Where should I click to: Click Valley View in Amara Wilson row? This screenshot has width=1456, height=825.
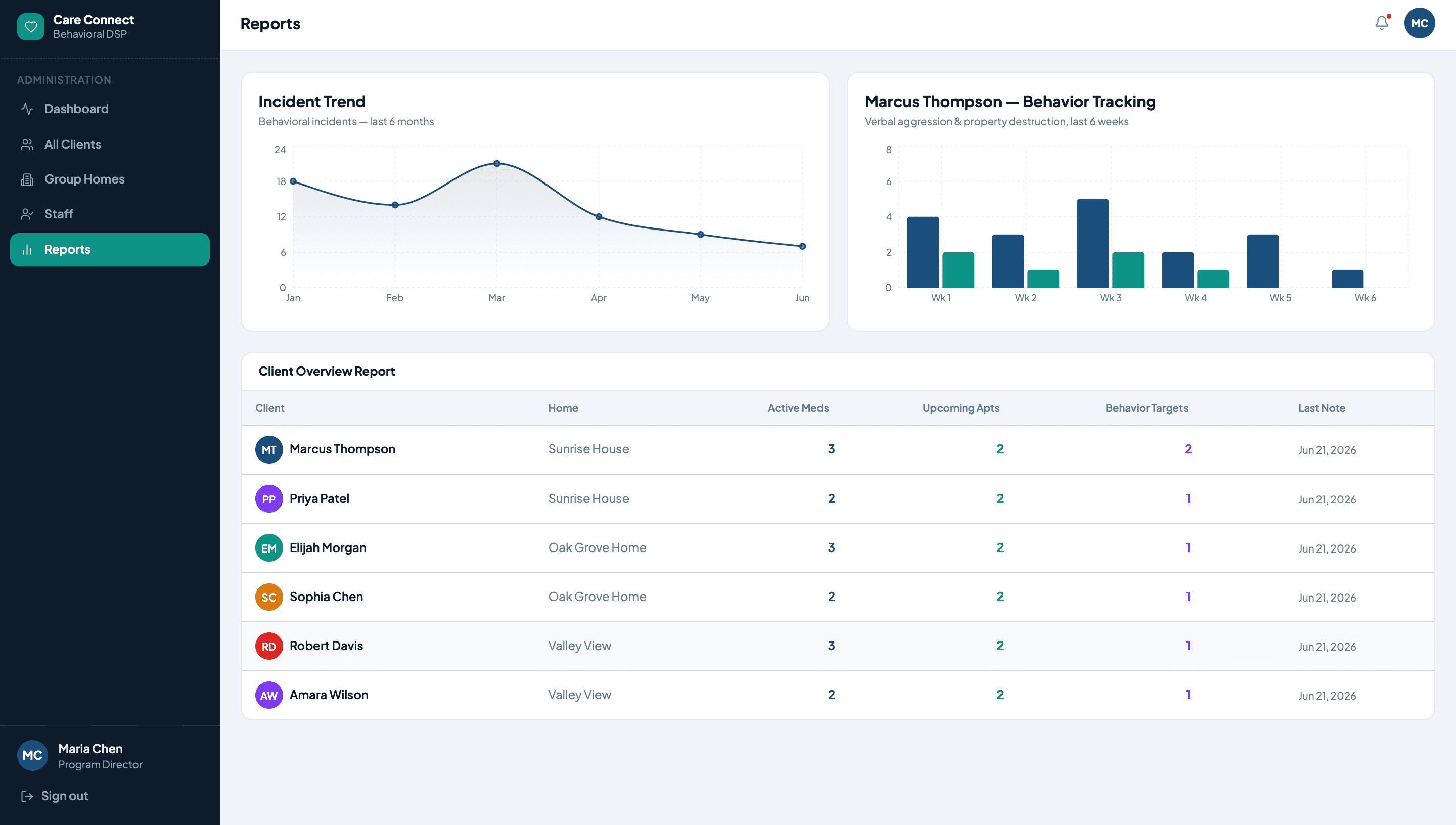[579, 695]
